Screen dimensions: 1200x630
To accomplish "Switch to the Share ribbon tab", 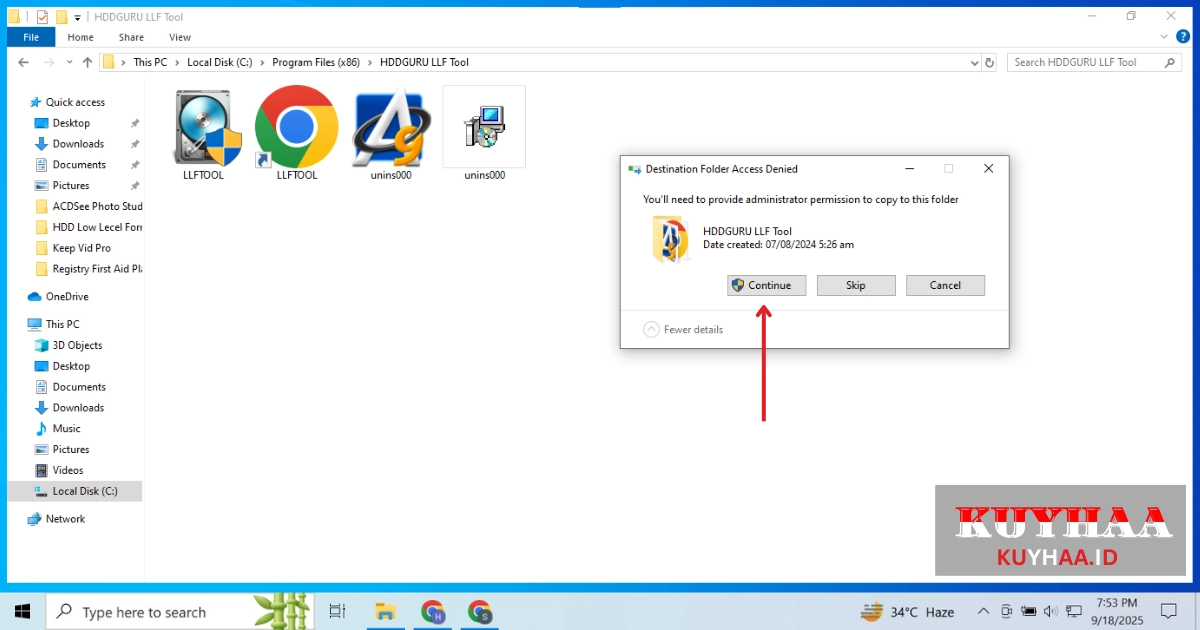I will tap(131, 37).
